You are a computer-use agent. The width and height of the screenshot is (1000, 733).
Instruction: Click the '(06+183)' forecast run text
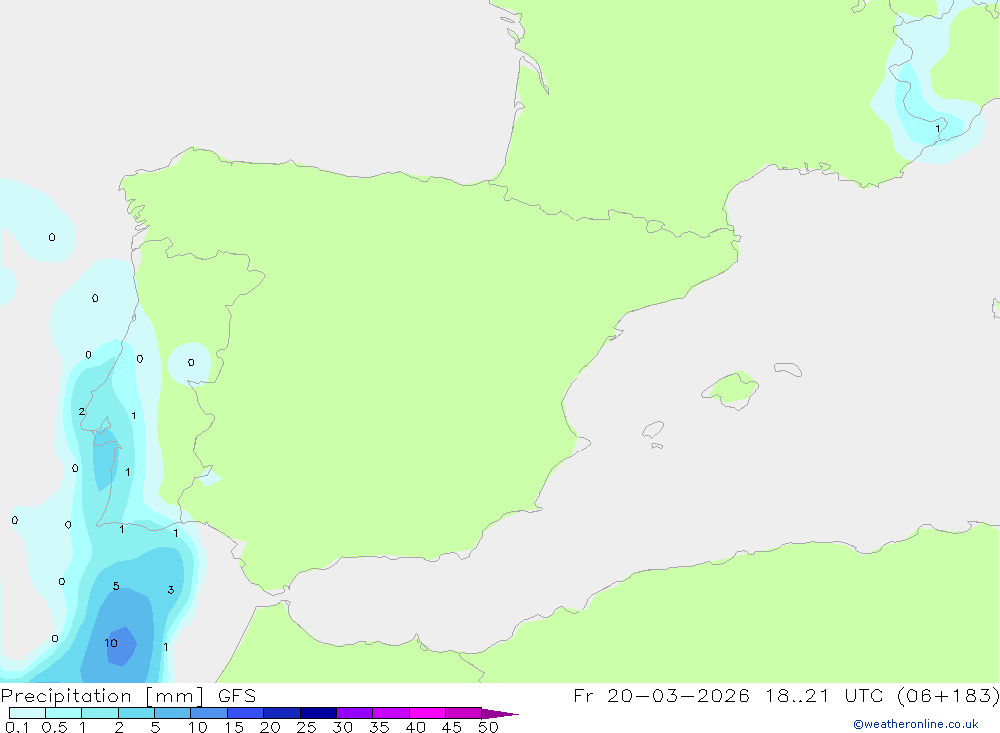point(948,695)
